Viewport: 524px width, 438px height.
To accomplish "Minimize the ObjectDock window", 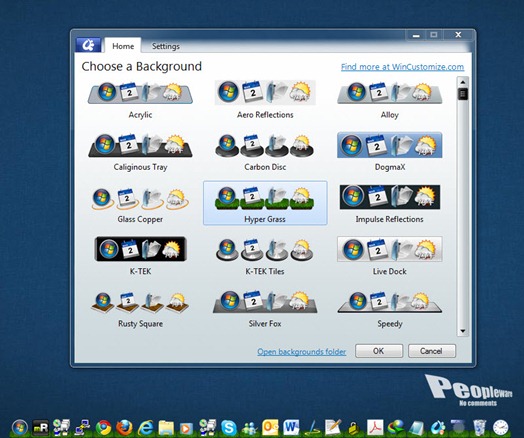I will (416, 35).
